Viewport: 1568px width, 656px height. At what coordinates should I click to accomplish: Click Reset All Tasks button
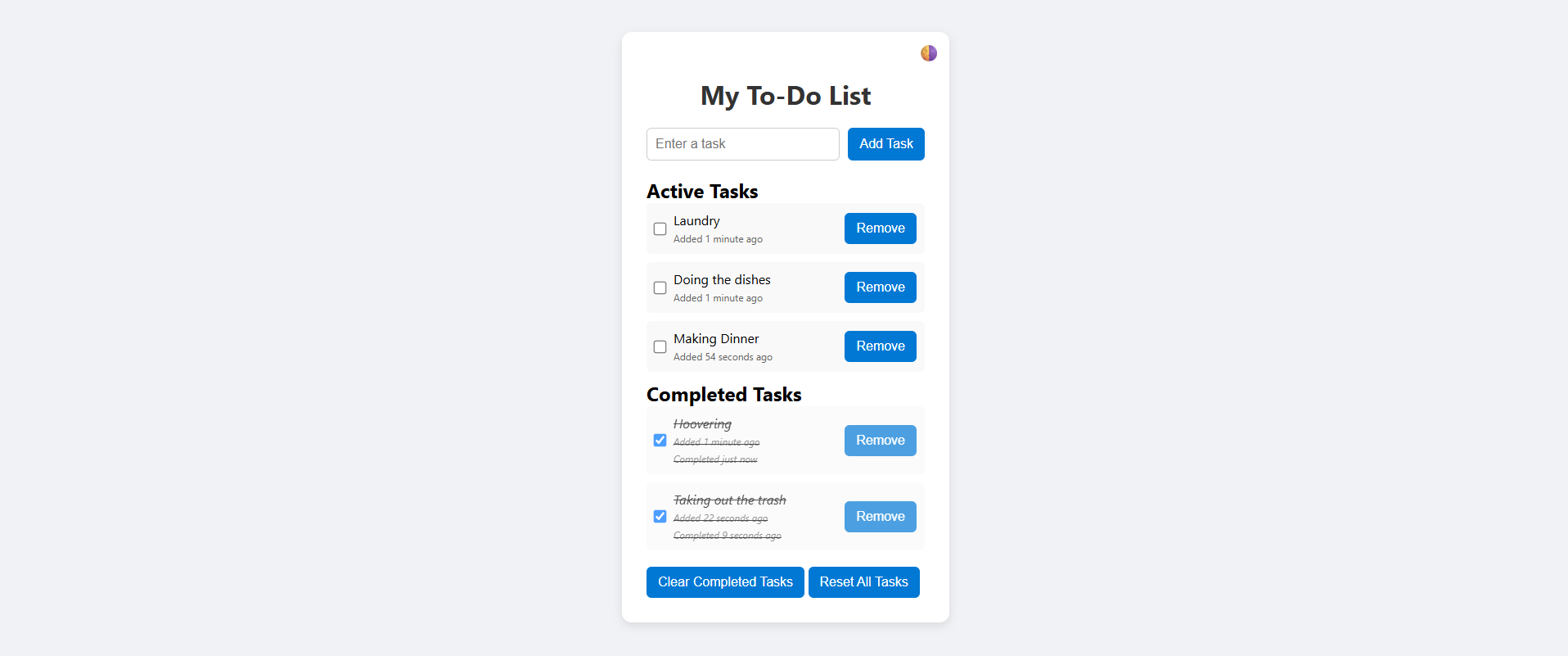[x=863, y=582]
